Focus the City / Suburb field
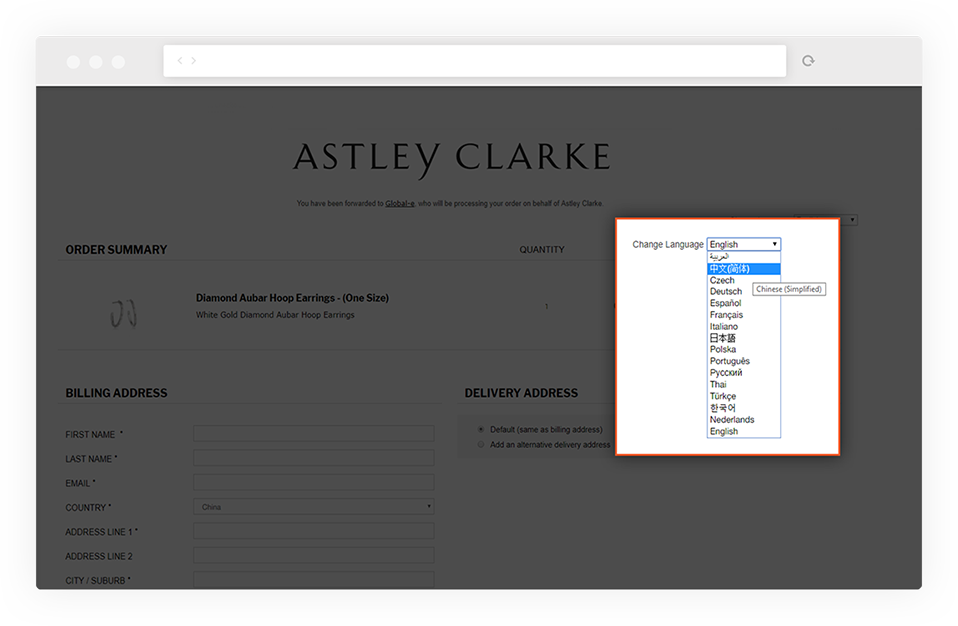The width and height of the screenshot is (958, 626). tap(313, 580)
